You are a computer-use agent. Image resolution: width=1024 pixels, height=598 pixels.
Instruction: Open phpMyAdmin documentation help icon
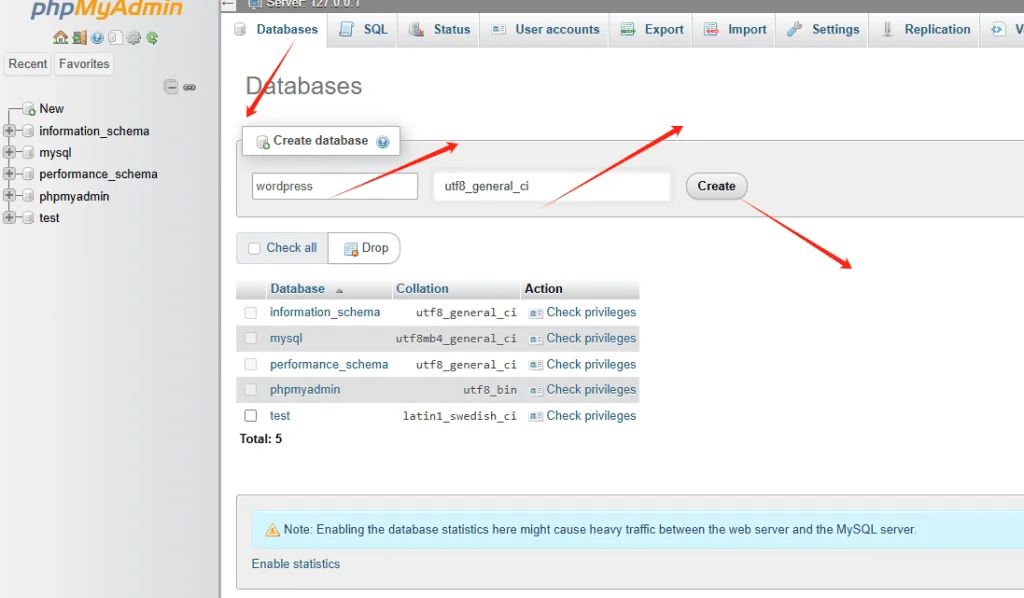pyautogui.click(x=97, y=38)
